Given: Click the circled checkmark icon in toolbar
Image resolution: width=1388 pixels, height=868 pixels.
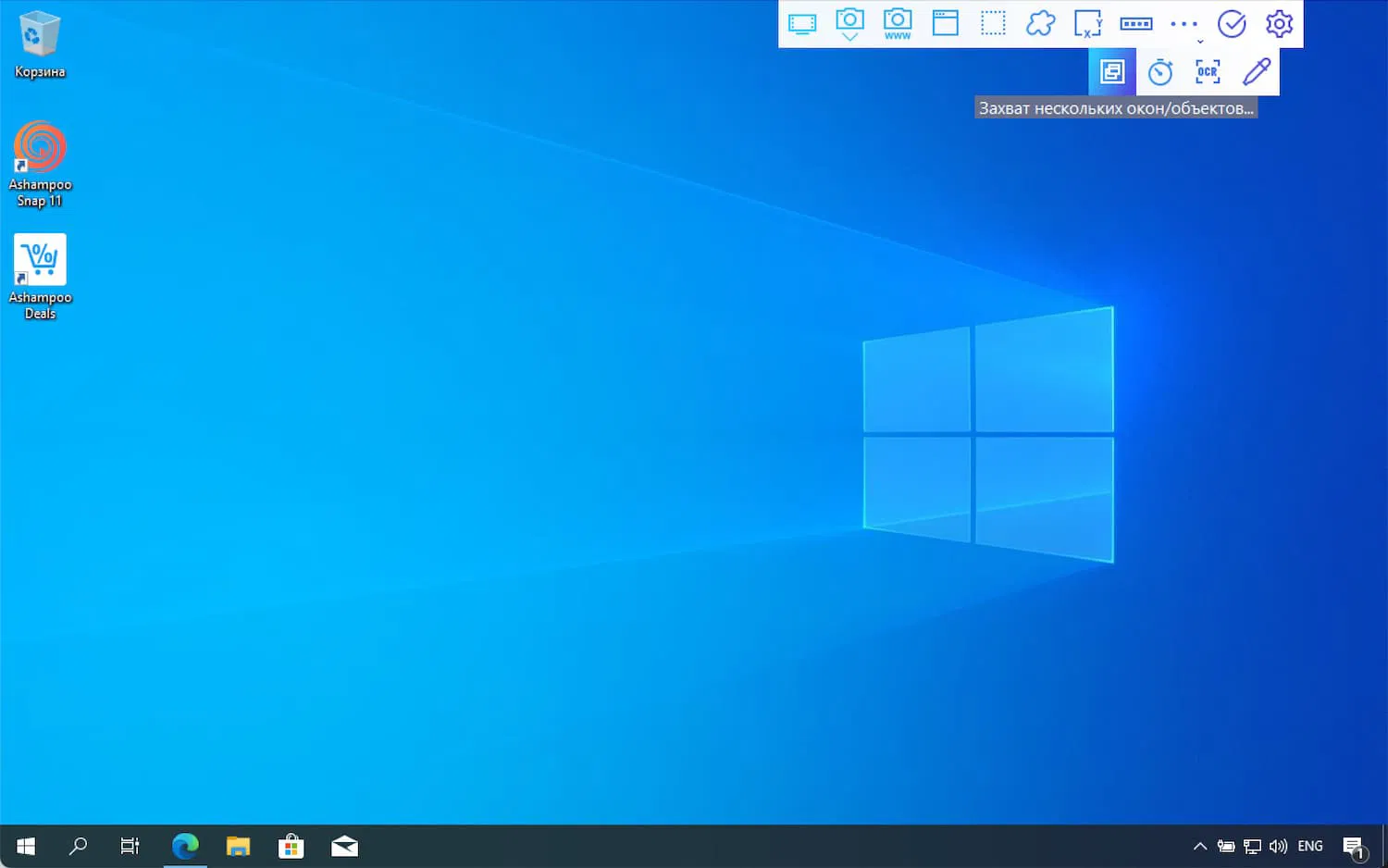Looking at the screenshot, I should coord(1232,24).
